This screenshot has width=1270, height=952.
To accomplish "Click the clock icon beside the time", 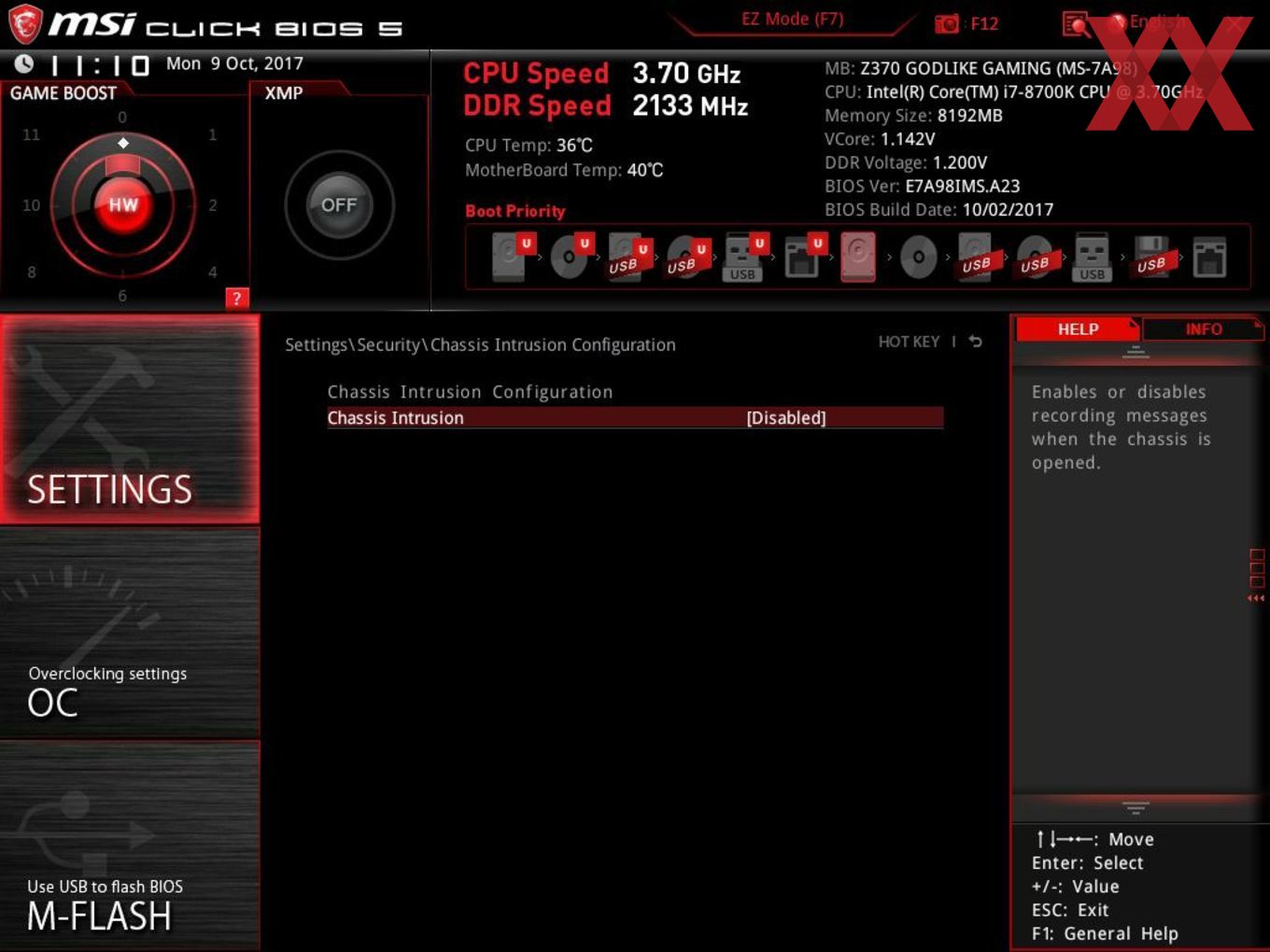I will pyautogui.click(x=24, y=64).
